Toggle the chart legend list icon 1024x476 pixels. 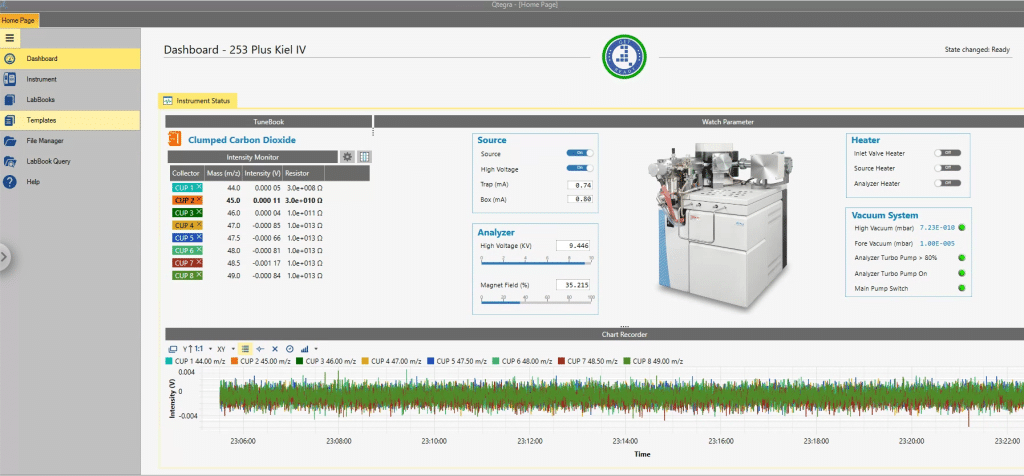tap(246, 349)
